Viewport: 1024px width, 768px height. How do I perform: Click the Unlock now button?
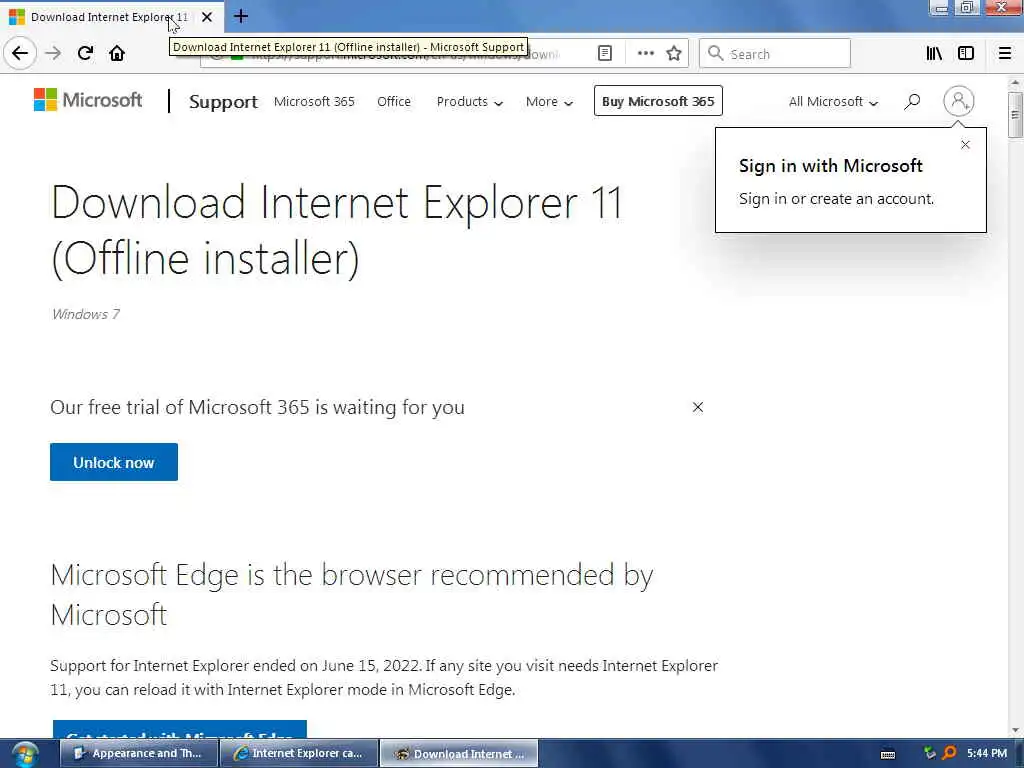click(114, 462)
